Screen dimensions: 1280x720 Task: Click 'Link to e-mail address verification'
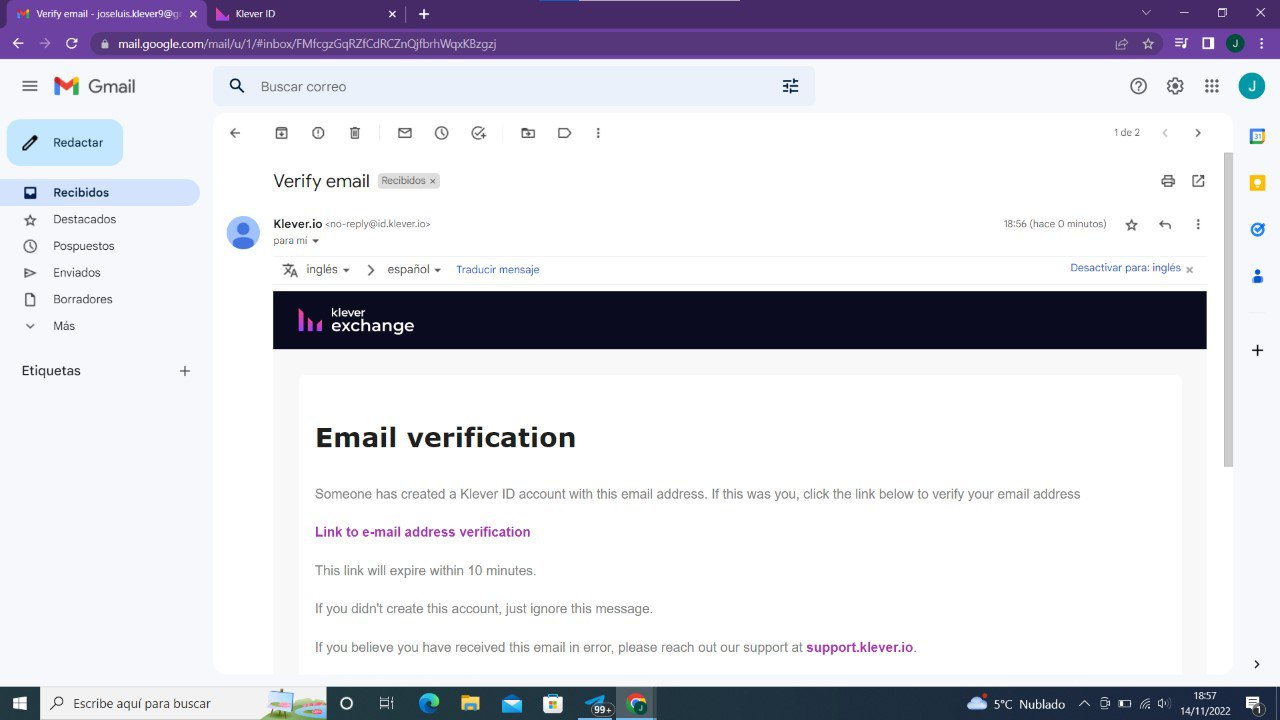click(423, 532)
